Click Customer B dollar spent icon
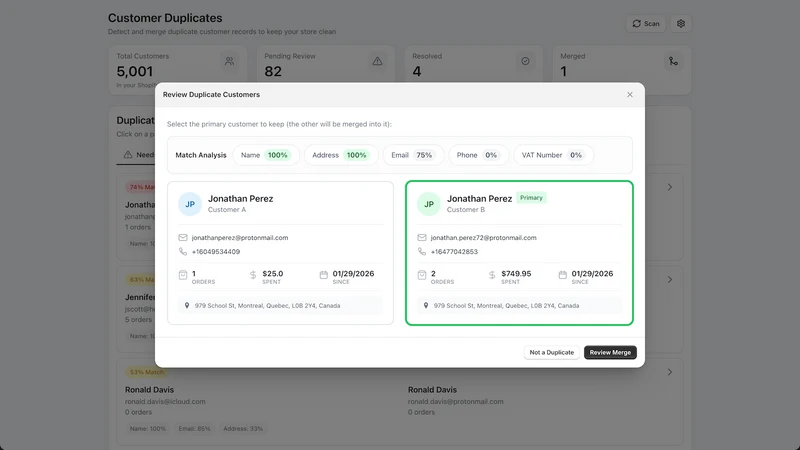The image size is (800, 450). click(x=492, y=275)
